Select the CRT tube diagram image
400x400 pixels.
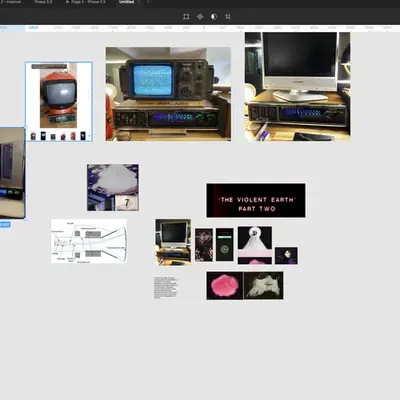coord(89,241)
